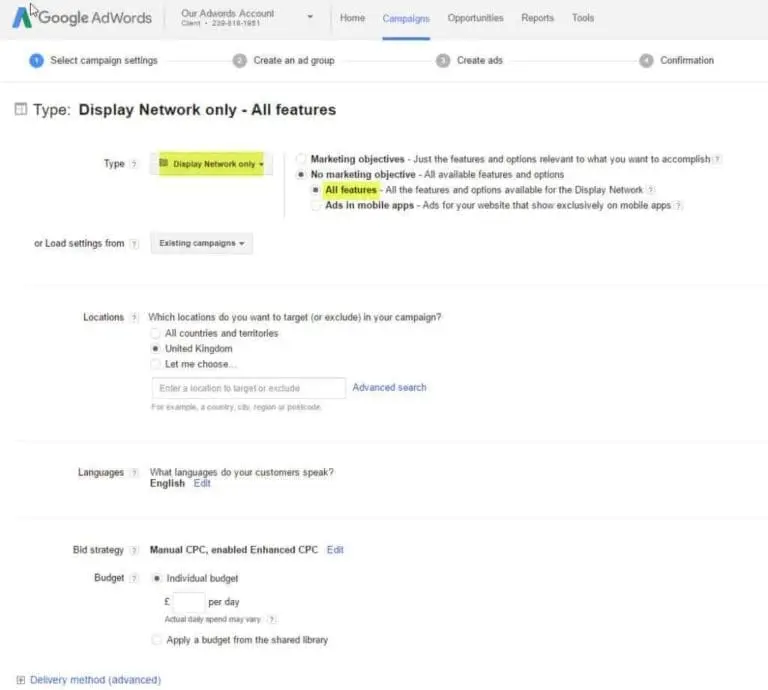
Task: Click the location to target or exclude field
Action: pyautogui.click(x=248, y=388)
